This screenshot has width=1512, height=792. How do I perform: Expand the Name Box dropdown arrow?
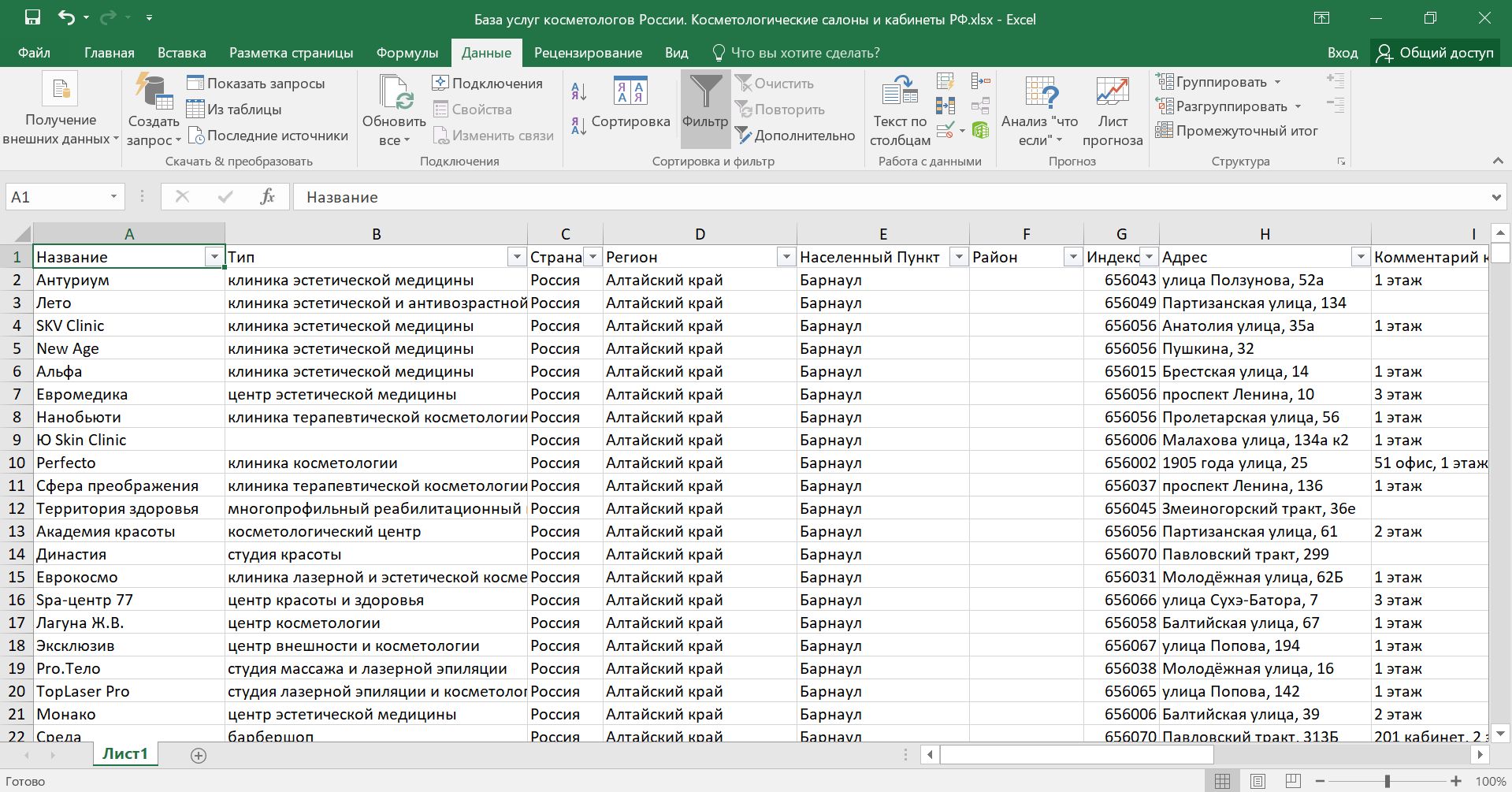click(x=113, y=197)
